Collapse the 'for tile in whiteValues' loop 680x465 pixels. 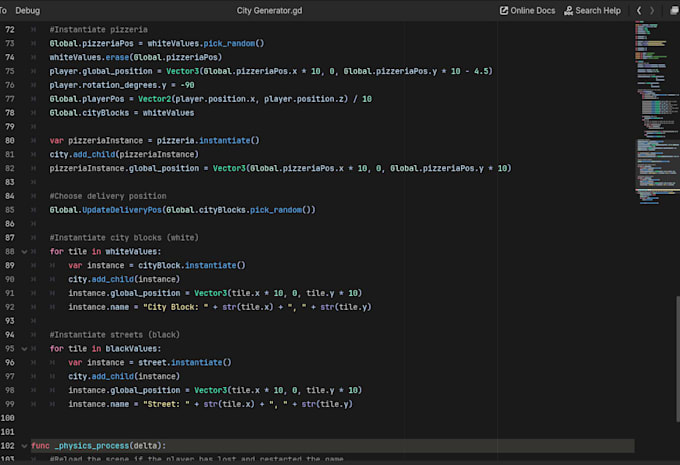coord(24,252)
